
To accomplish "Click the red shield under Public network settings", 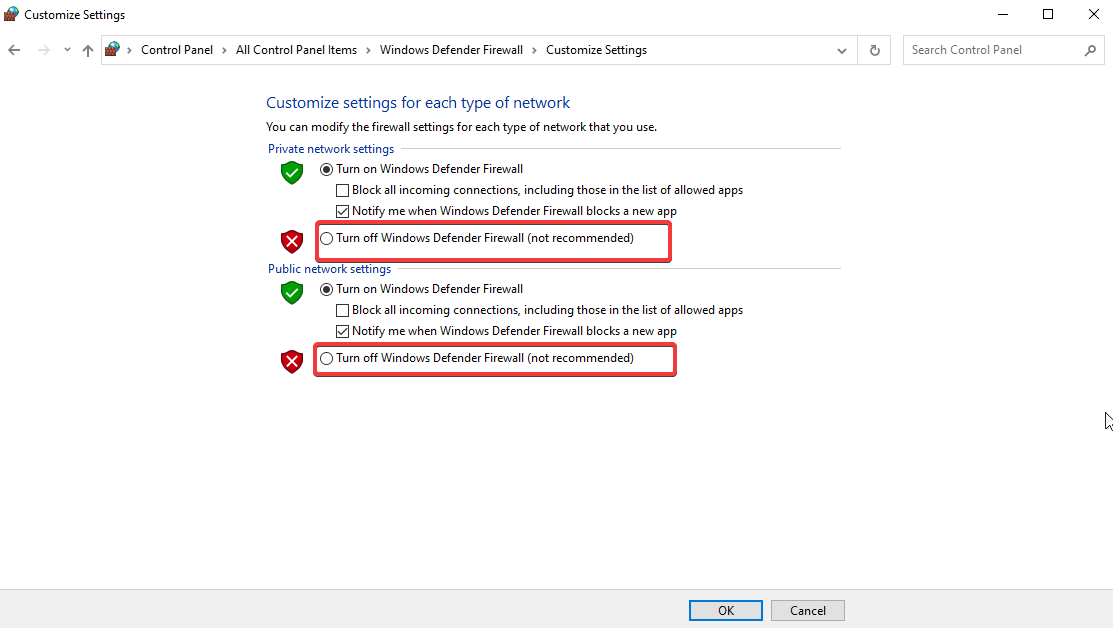I will (291, 361).
